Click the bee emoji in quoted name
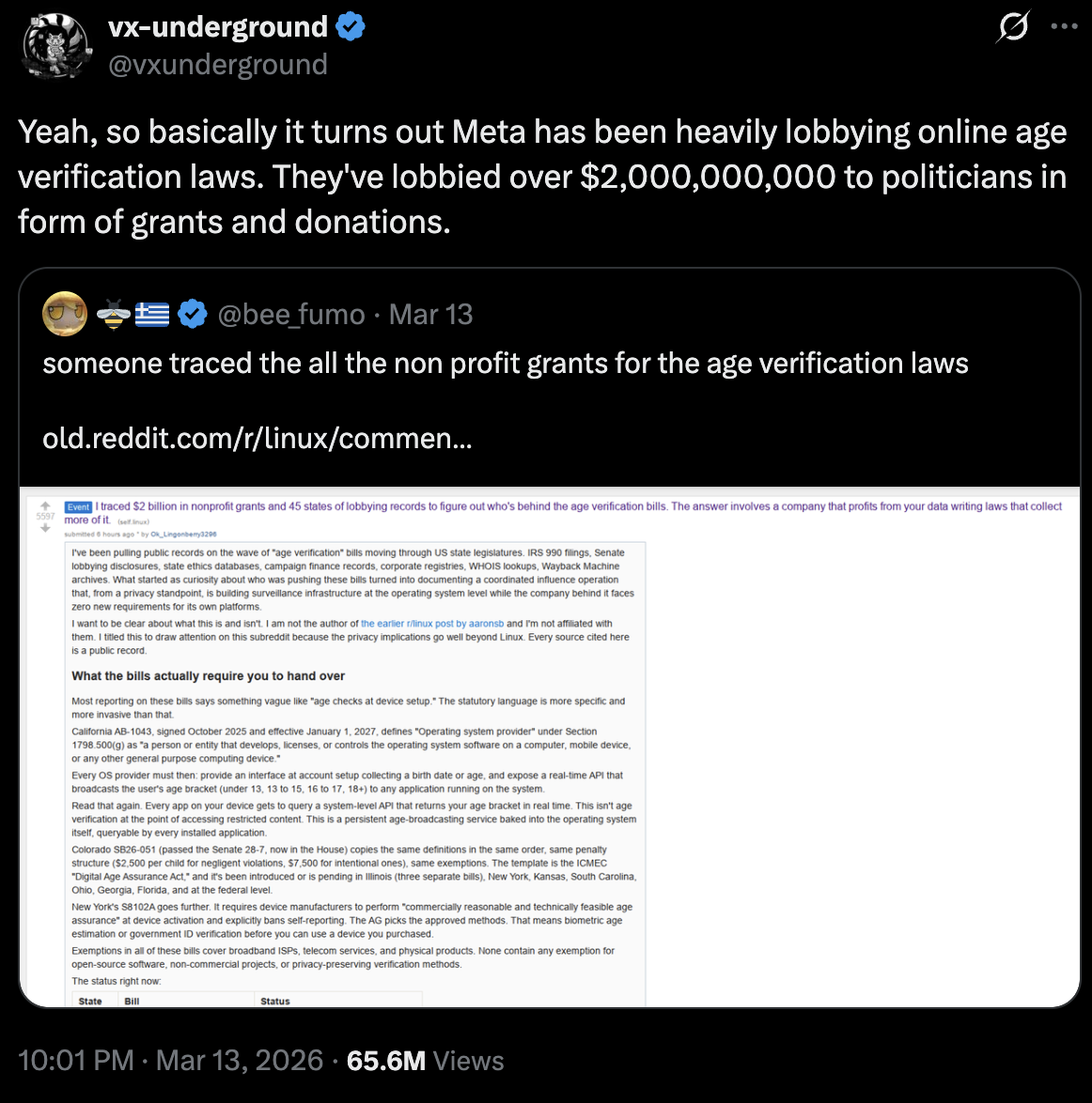The width and height of the screenshot is (1092, 1103). coord(113,314)
